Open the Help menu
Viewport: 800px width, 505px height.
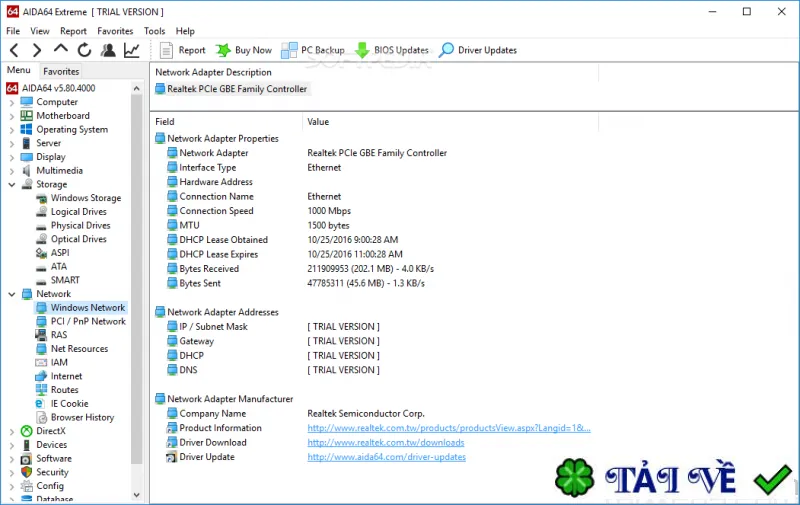click(x=185, y=31)
